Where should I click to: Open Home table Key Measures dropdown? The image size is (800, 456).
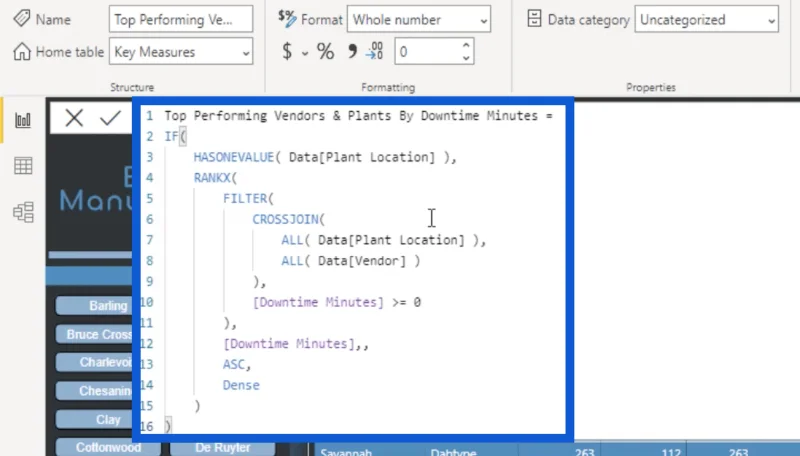pos(181,52)
